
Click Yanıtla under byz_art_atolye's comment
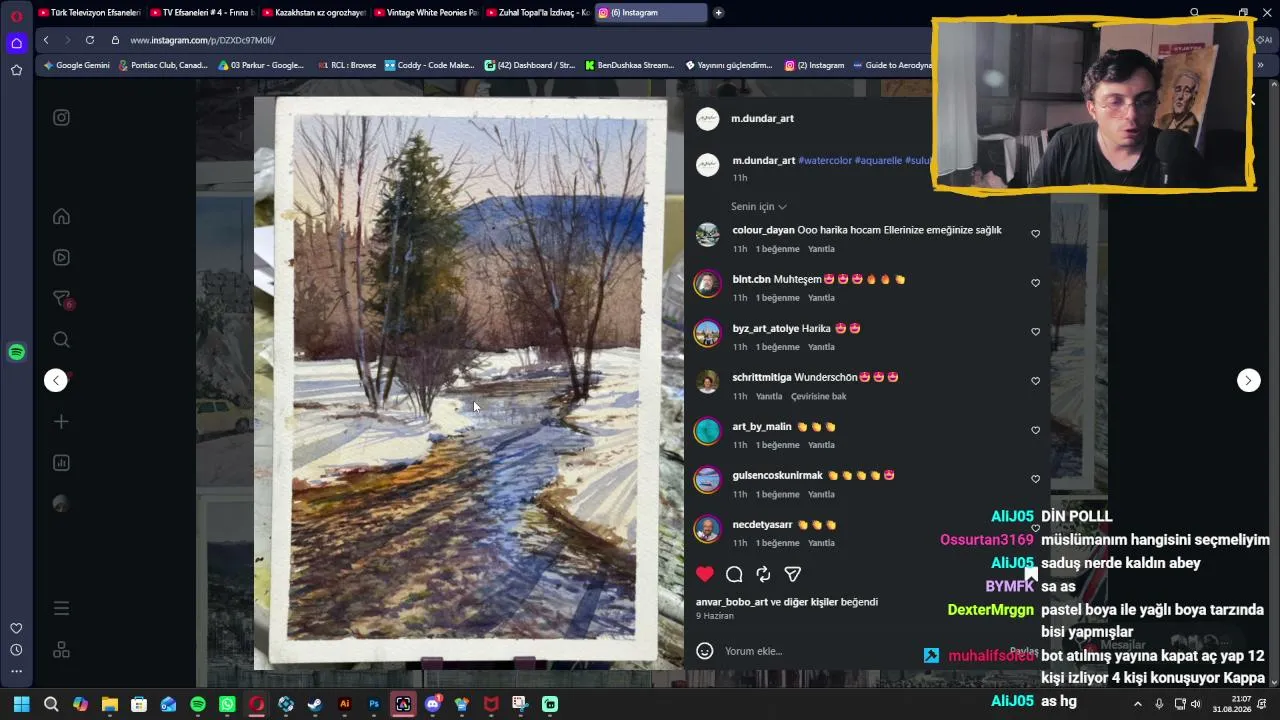(821, 347)
